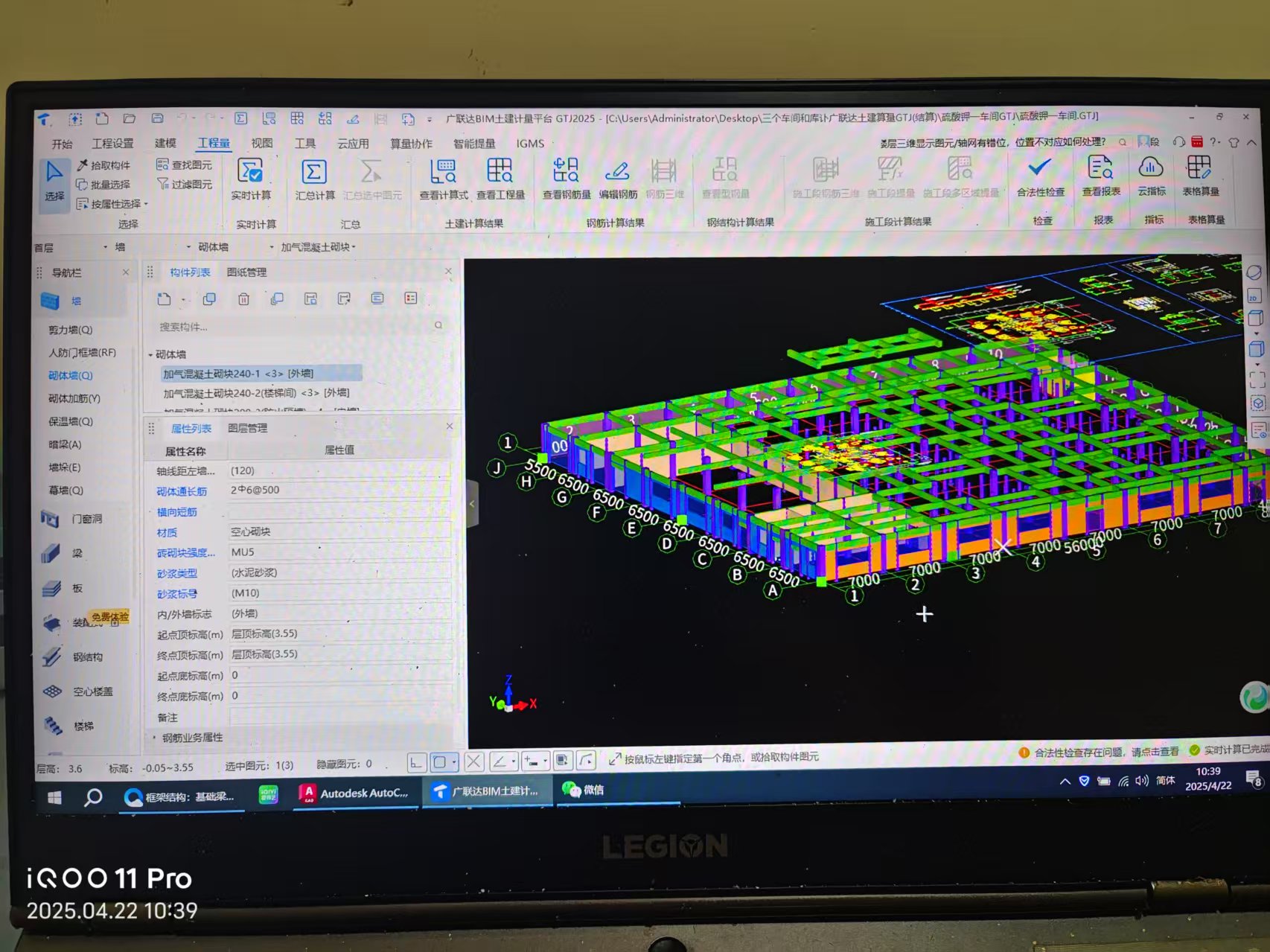Click 编辑钢筋 edit rebar icon
The image size is (1270, 952).
click(x=618, y=179)
